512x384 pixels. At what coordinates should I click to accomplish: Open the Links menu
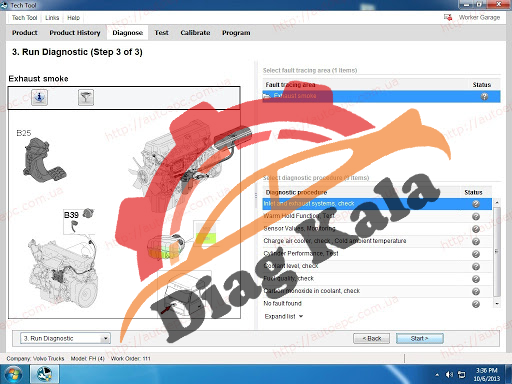[x=52, y=18]
